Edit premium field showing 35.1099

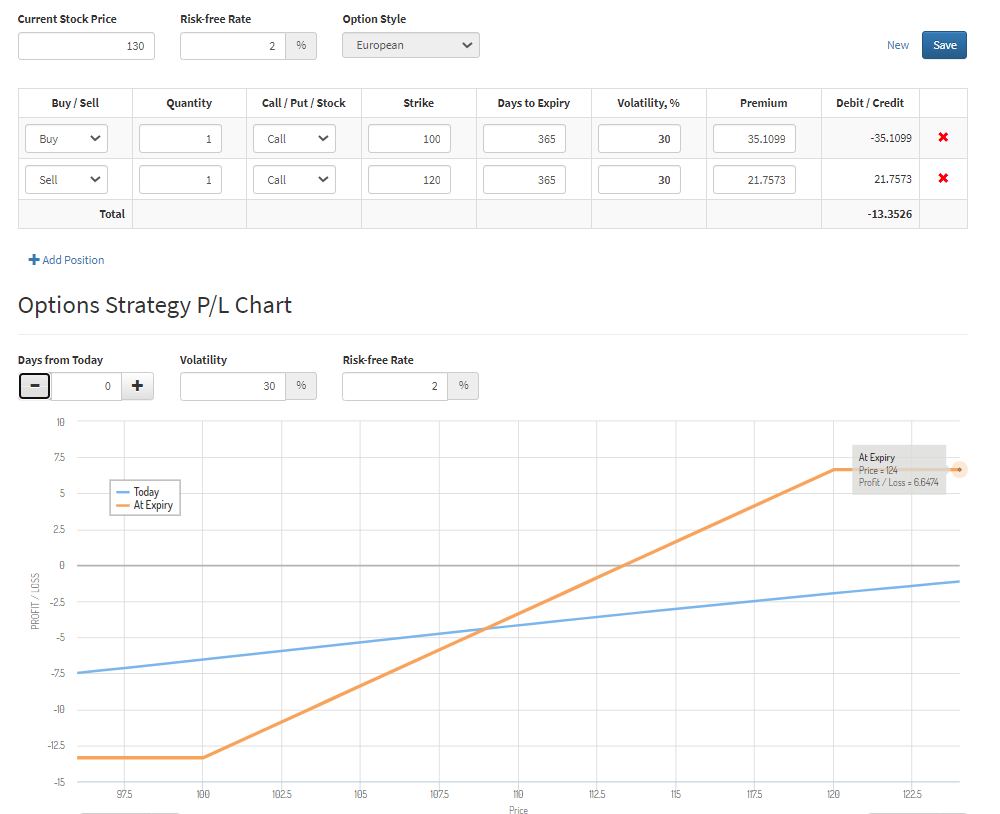point(754,138)
